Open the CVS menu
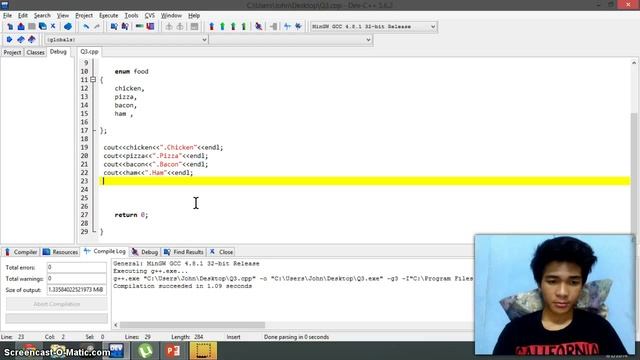The image size is (640, 360). (149, 16)
